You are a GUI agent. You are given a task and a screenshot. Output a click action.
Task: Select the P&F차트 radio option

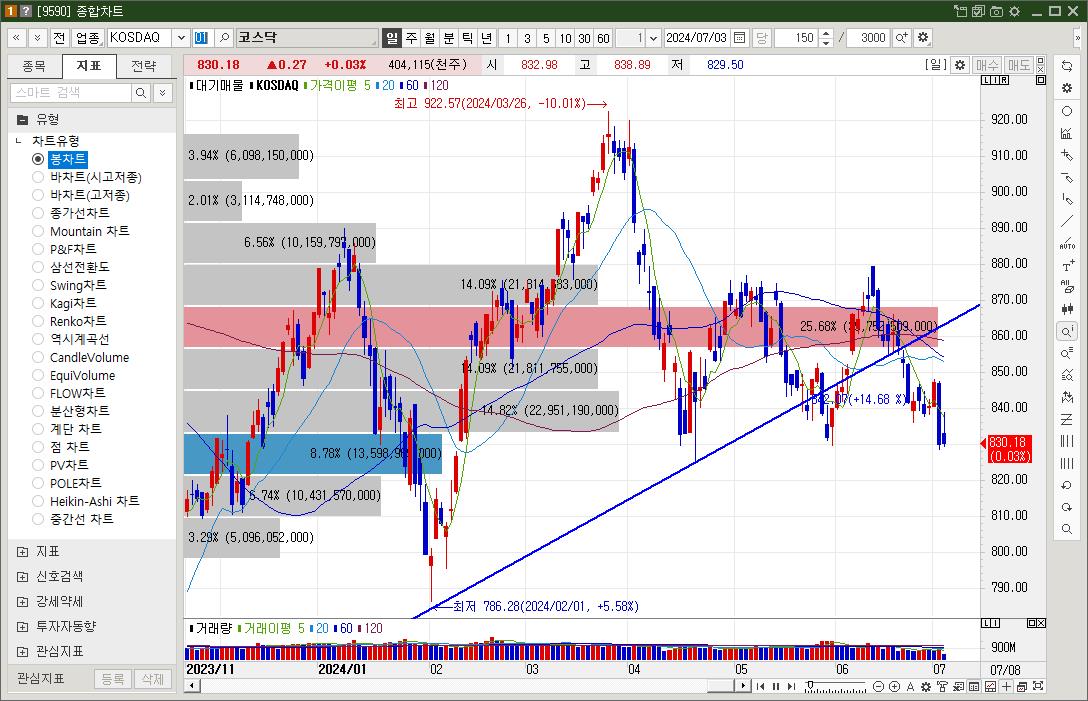pos(38,249)
